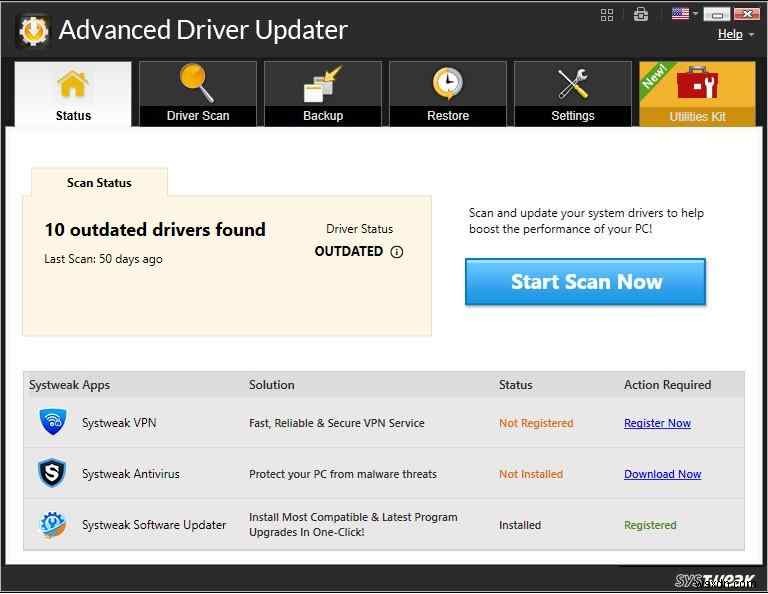Viewport: 768px width, 594px height.
Task: Click the Start Scan Now button
Action: pos(585,282)
